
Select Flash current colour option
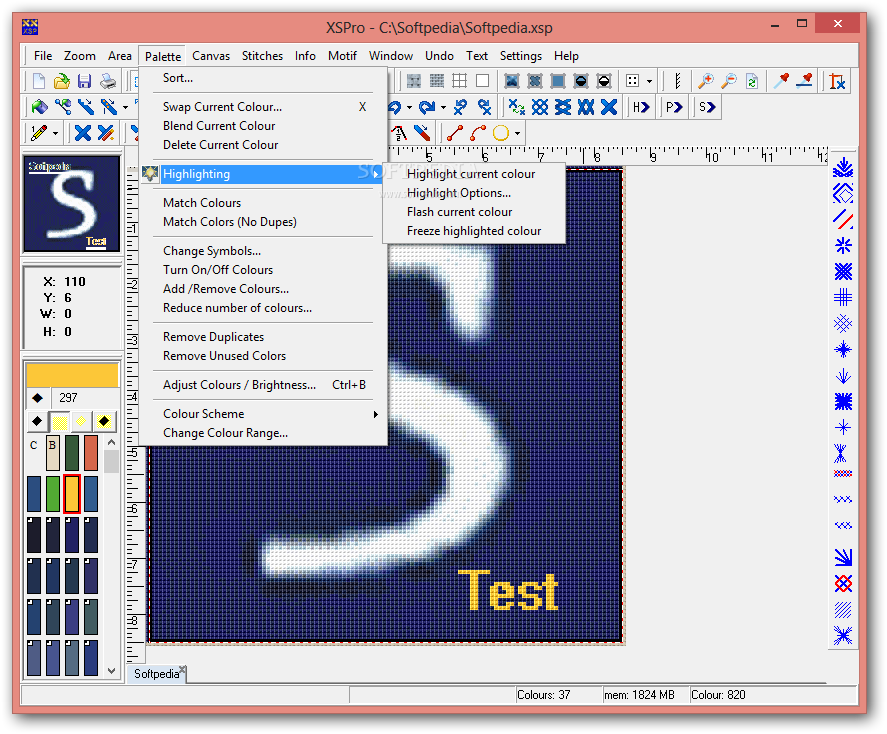pos(474,212)
